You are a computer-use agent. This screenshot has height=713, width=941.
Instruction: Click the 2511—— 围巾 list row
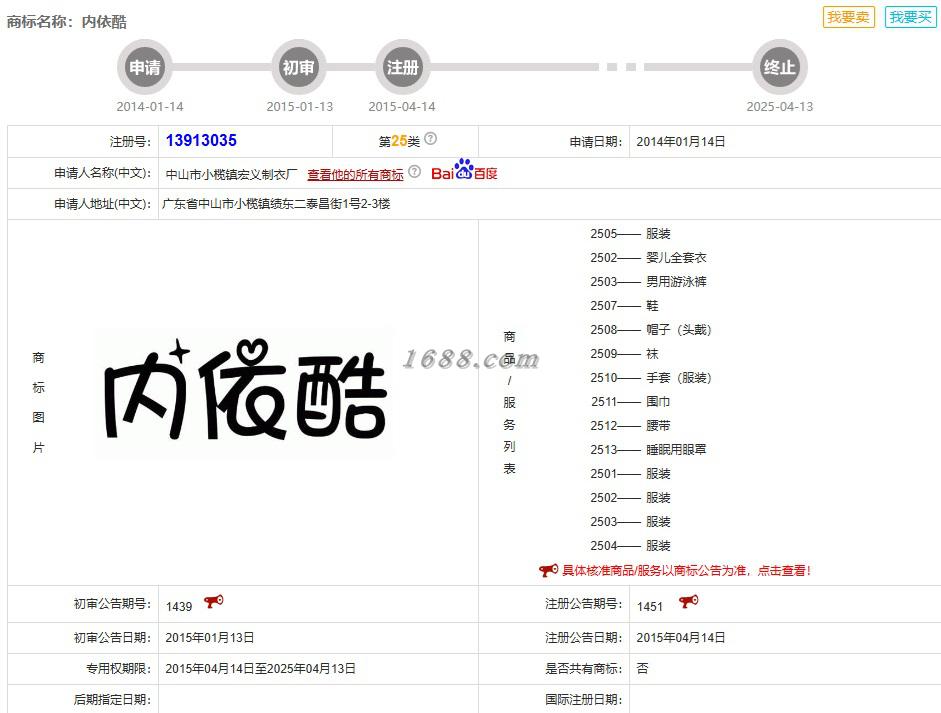[x=630, y=402]
